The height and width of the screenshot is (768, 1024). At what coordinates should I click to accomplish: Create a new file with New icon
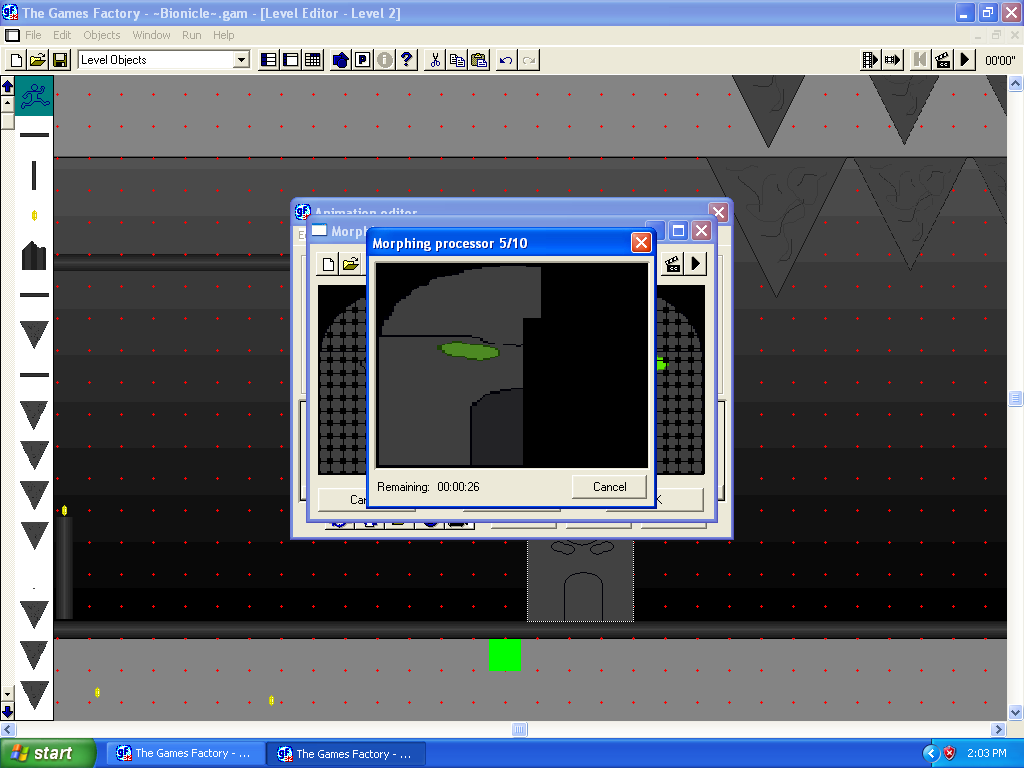[14, 60]
